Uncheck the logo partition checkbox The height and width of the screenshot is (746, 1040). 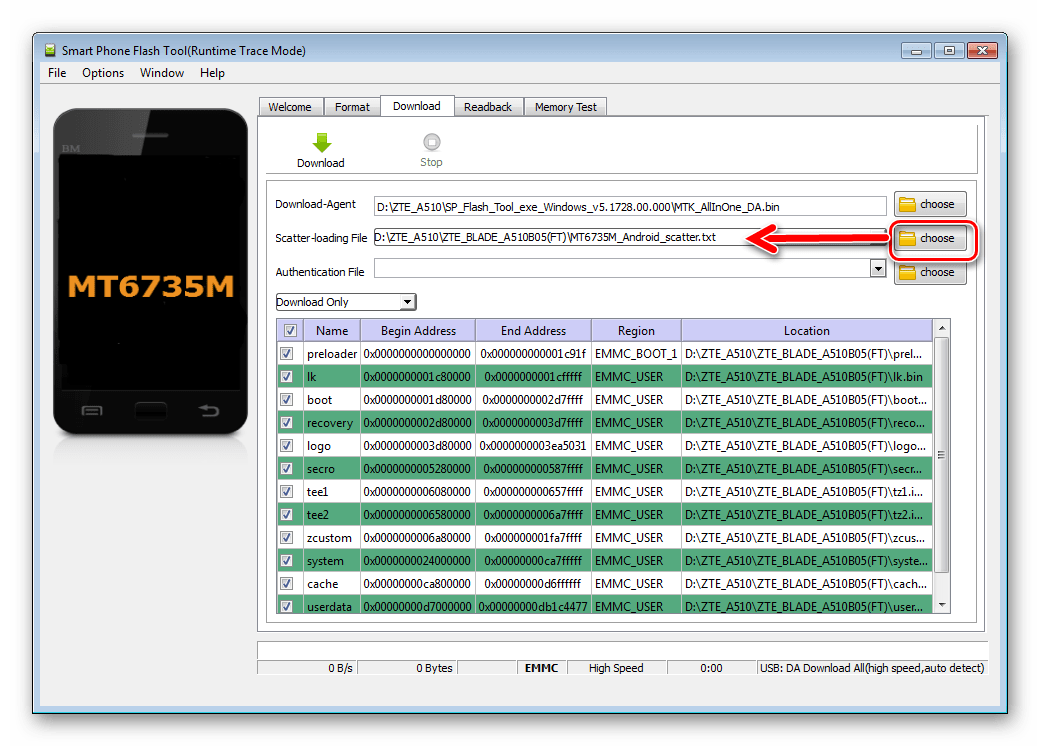click(x=287, y=446)
